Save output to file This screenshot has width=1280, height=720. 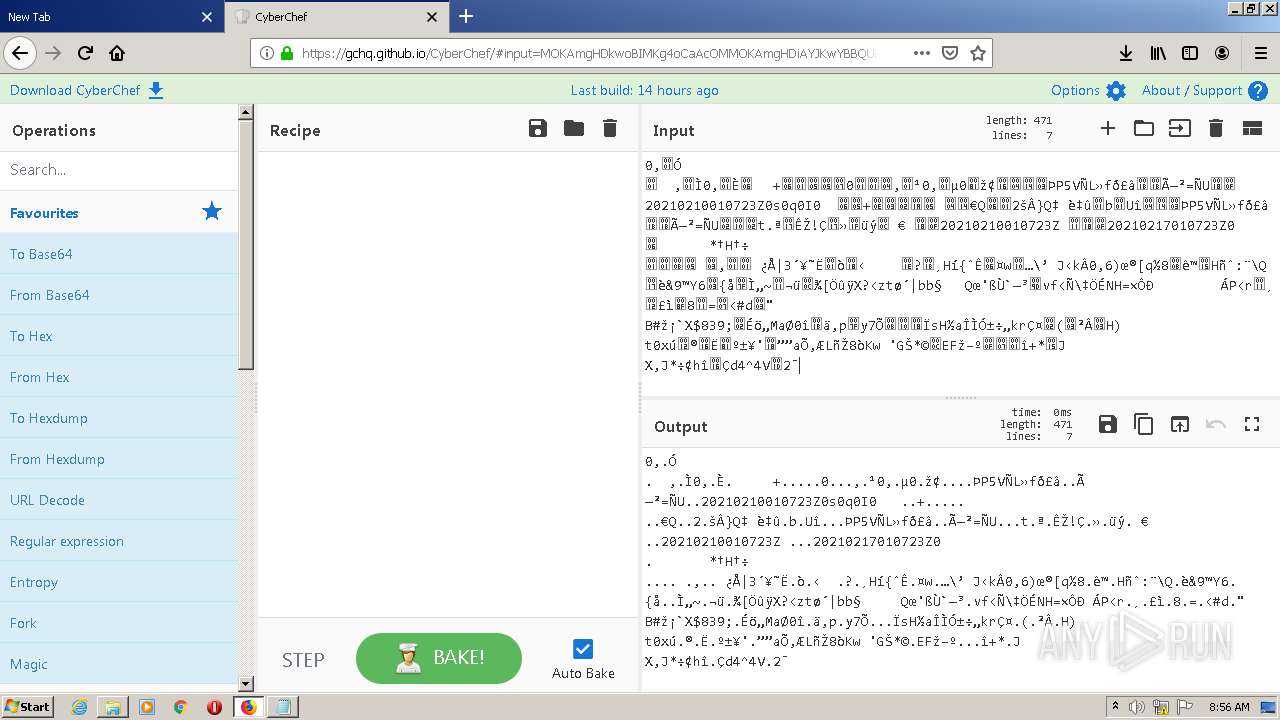(x=1108, y=424)
